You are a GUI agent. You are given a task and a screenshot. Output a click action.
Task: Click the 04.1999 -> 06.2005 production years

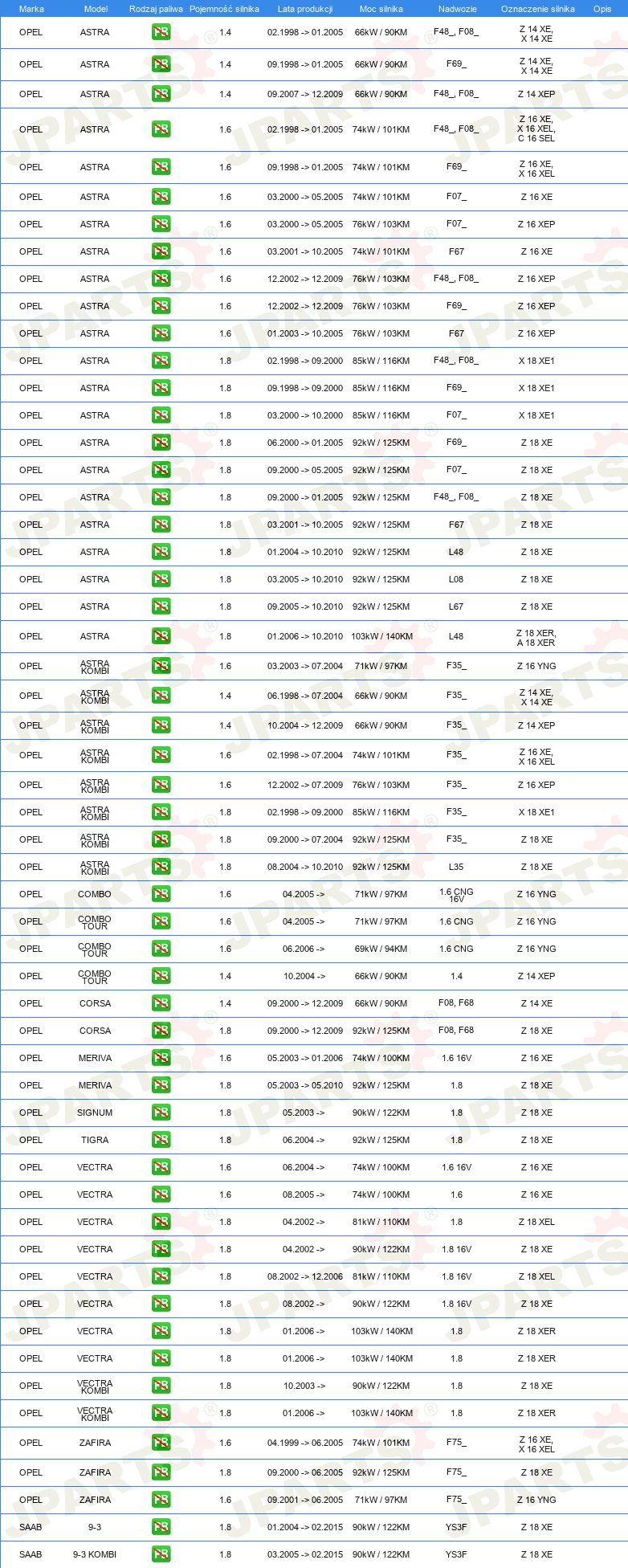(x=305, y=1443)
